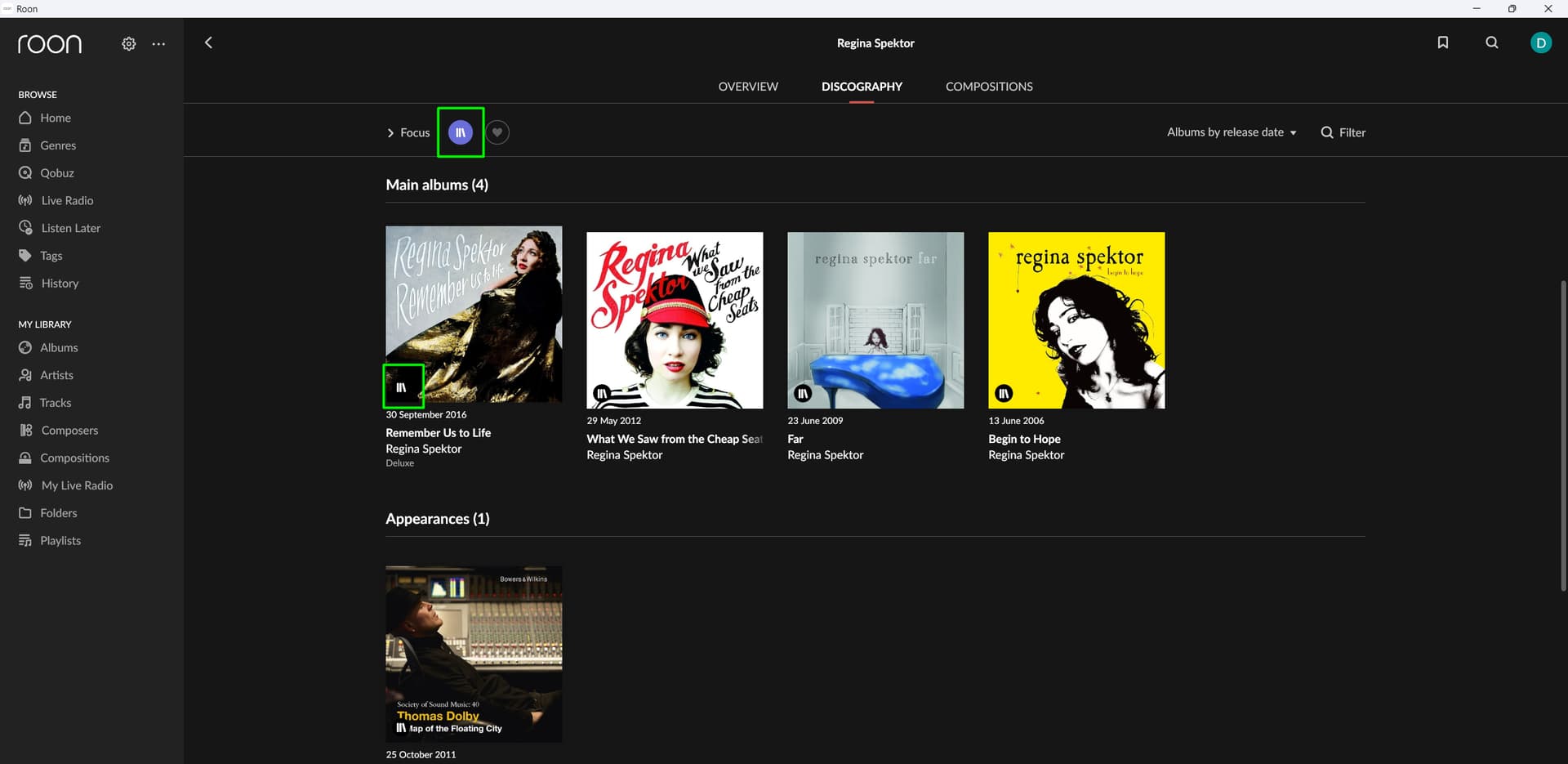Click library badge on Cheap Seats cover
The width and height of the screenshot is (1568, 764).
pyautogui.click(x=602, y=394)
